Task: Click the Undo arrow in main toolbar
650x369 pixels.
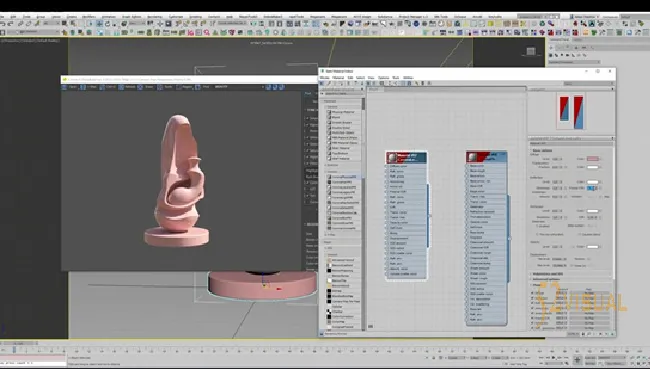Action: (x=3, y=24)
